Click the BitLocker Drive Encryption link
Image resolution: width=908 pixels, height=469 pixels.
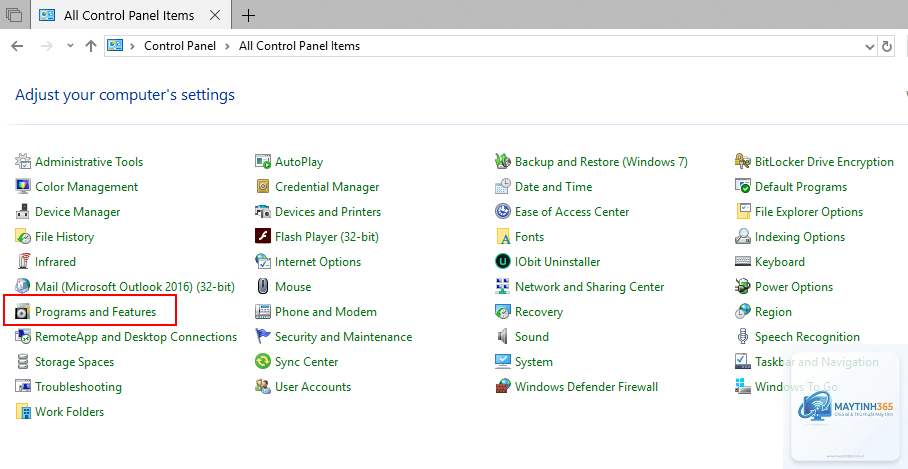tap(824, 162)
